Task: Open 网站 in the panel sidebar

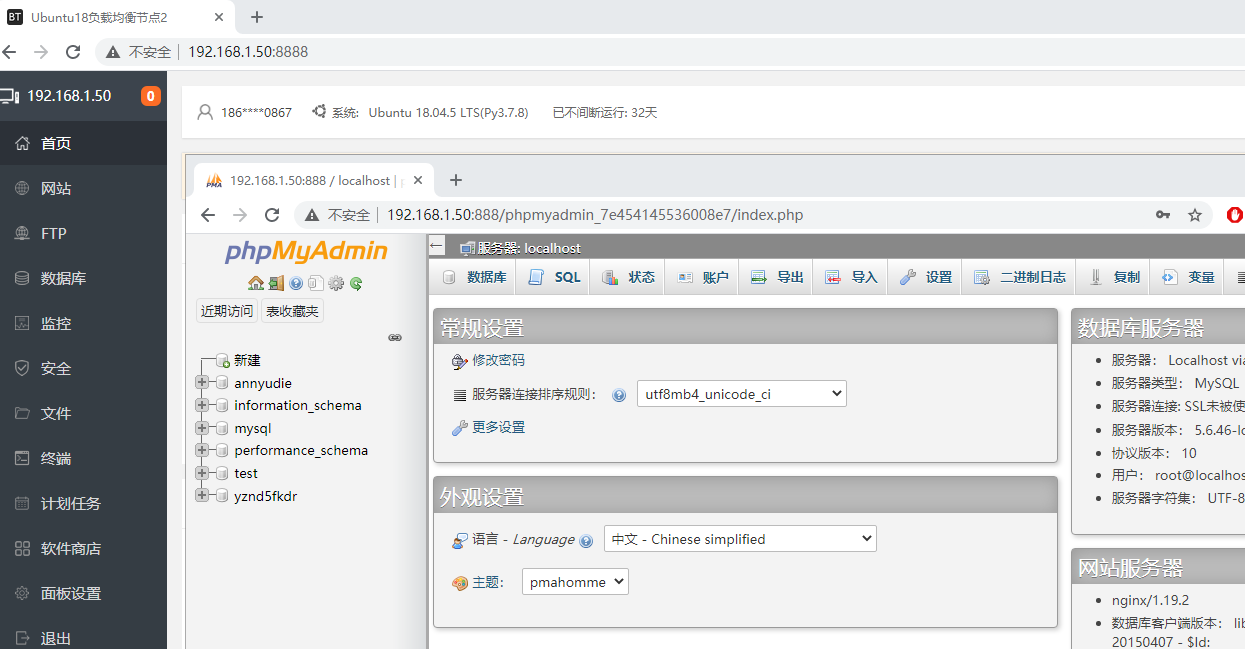Action: (83, 188)
